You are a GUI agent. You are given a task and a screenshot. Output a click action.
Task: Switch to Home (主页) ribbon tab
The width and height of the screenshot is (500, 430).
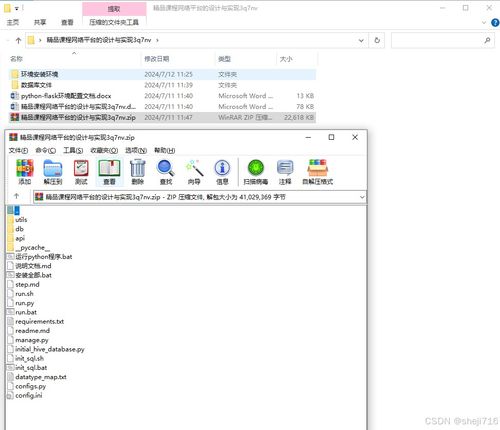(x=13, y=22)
